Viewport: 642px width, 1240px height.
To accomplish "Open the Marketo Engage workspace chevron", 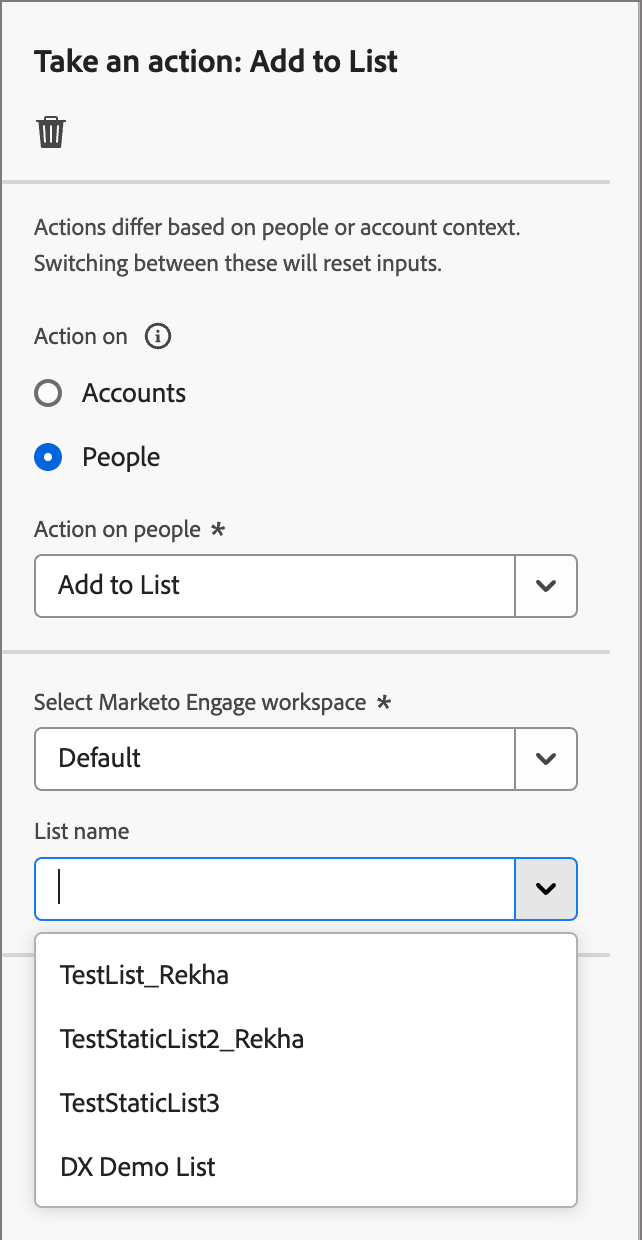I will pyautogui.click(x=545, y=758).
